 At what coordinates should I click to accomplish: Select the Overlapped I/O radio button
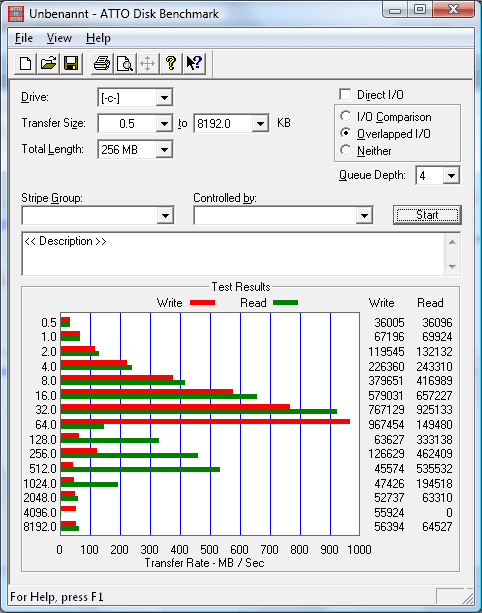(346, 133)
